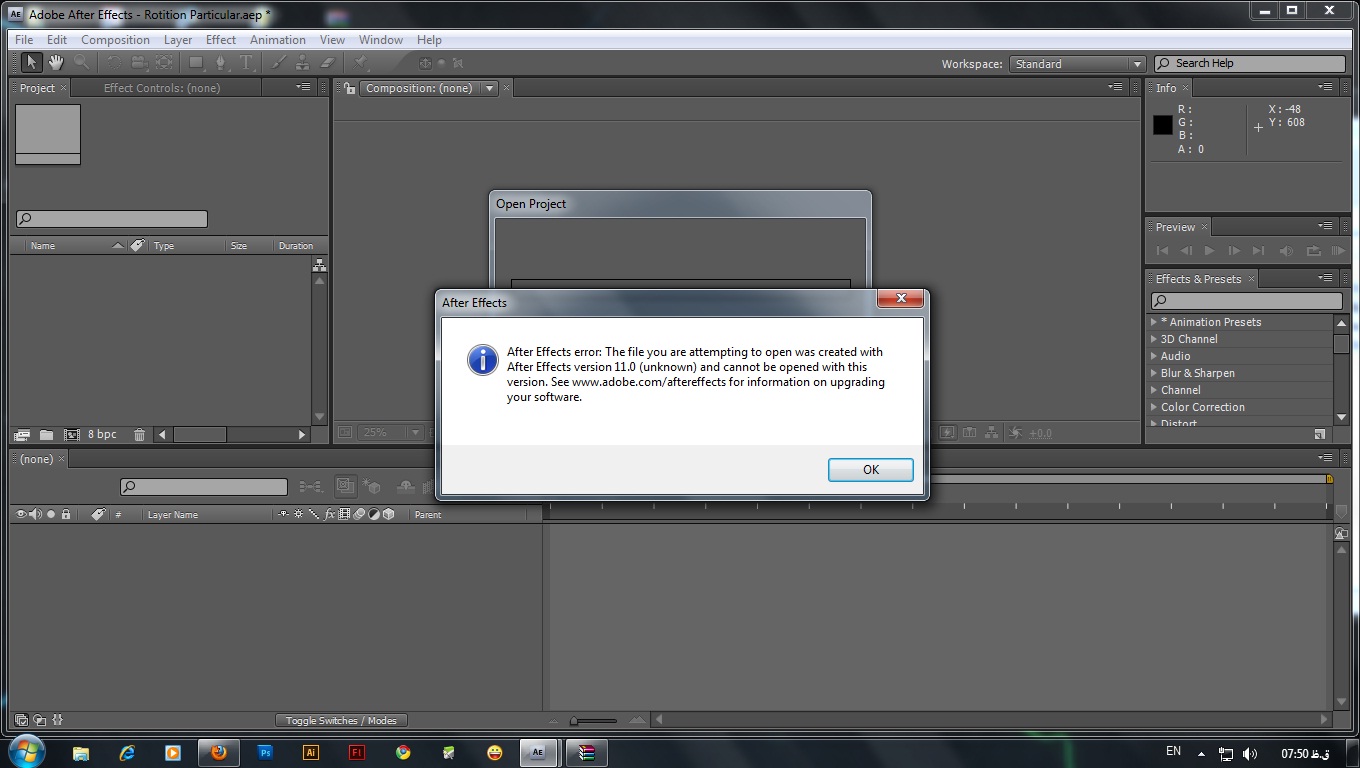This screenshot has width=1360, height=768.
Task: Select the Pan Behind tool
Action: (x=164, y=63)
